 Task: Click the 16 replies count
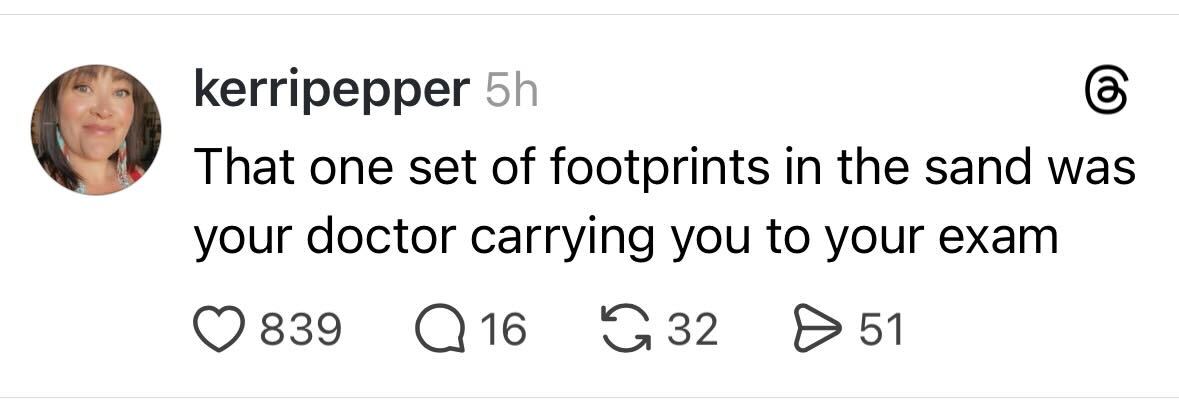pos(503,329)
